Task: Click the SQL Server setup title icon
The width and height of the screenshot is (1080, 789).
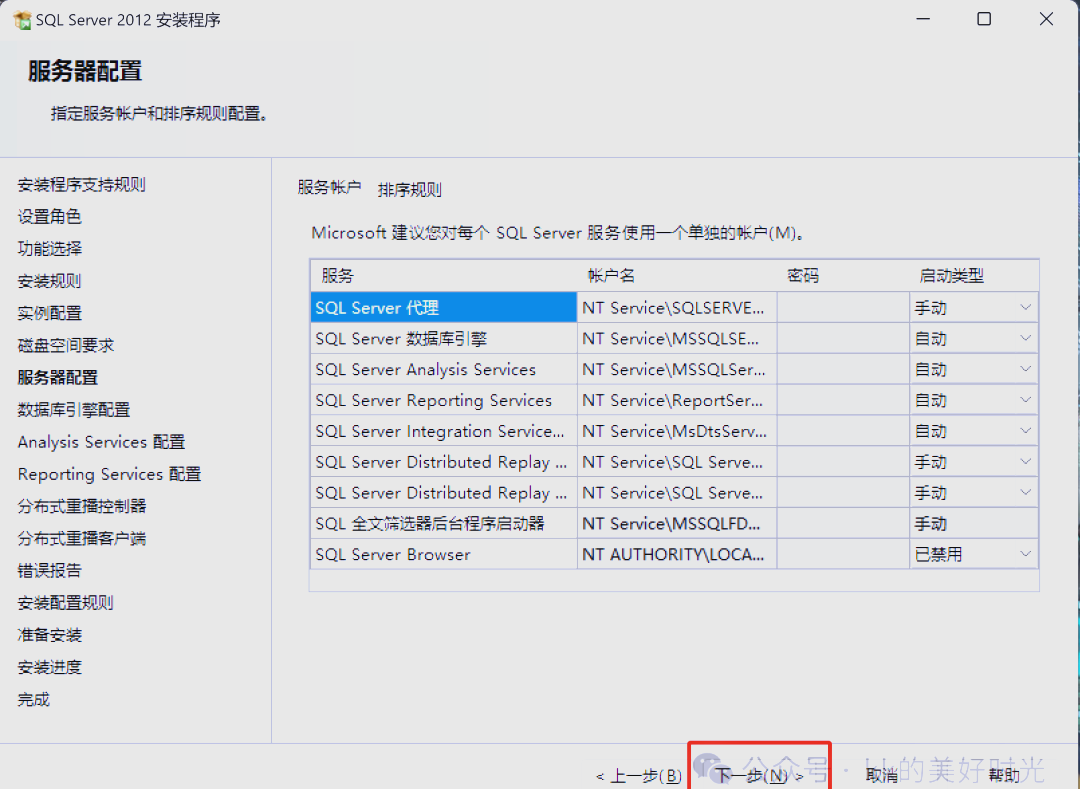Action: (x=22, y=21)
